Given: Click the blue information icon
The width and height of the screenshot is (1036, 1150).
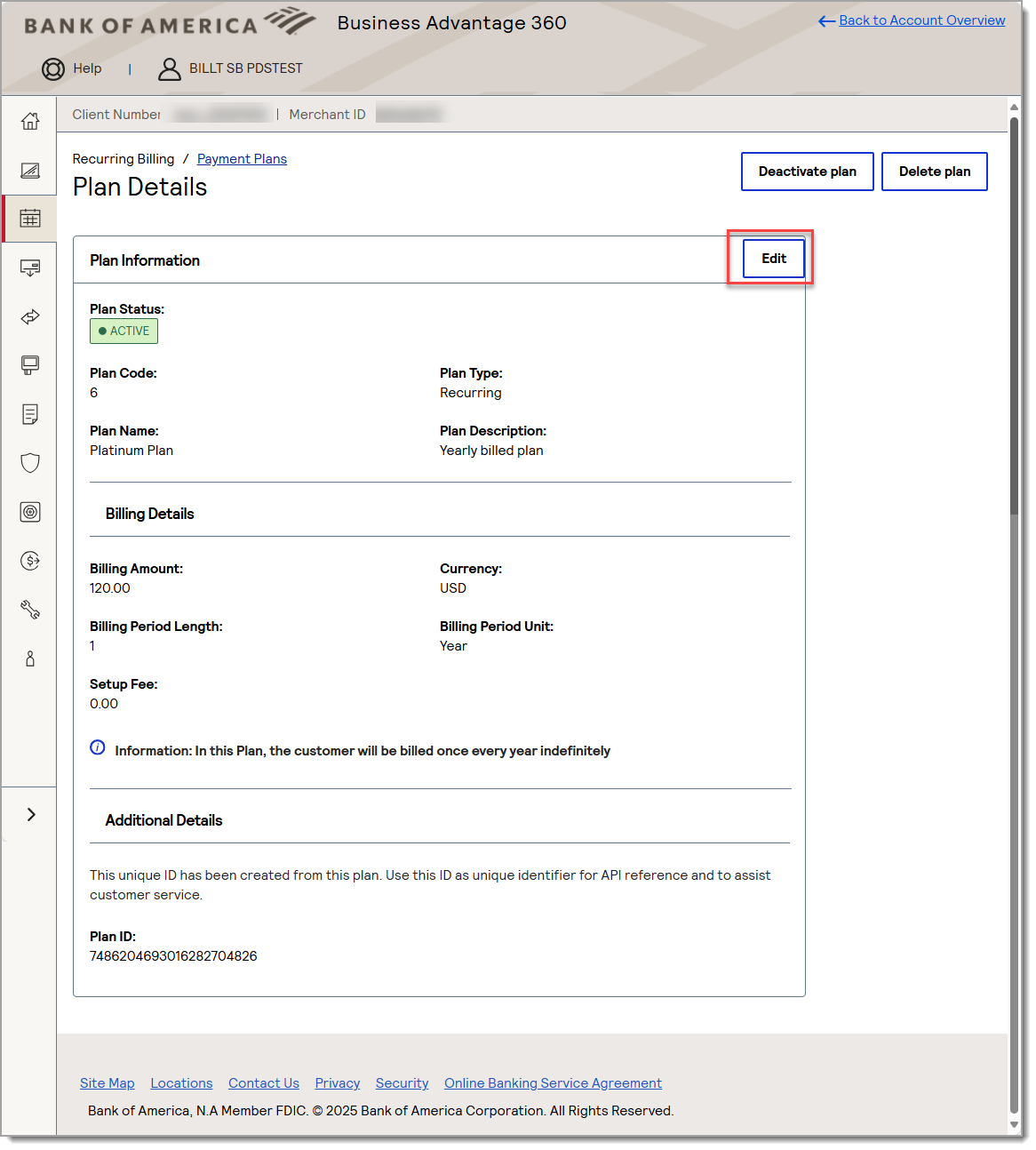Looking at the screenshot, I should (98, 747).
